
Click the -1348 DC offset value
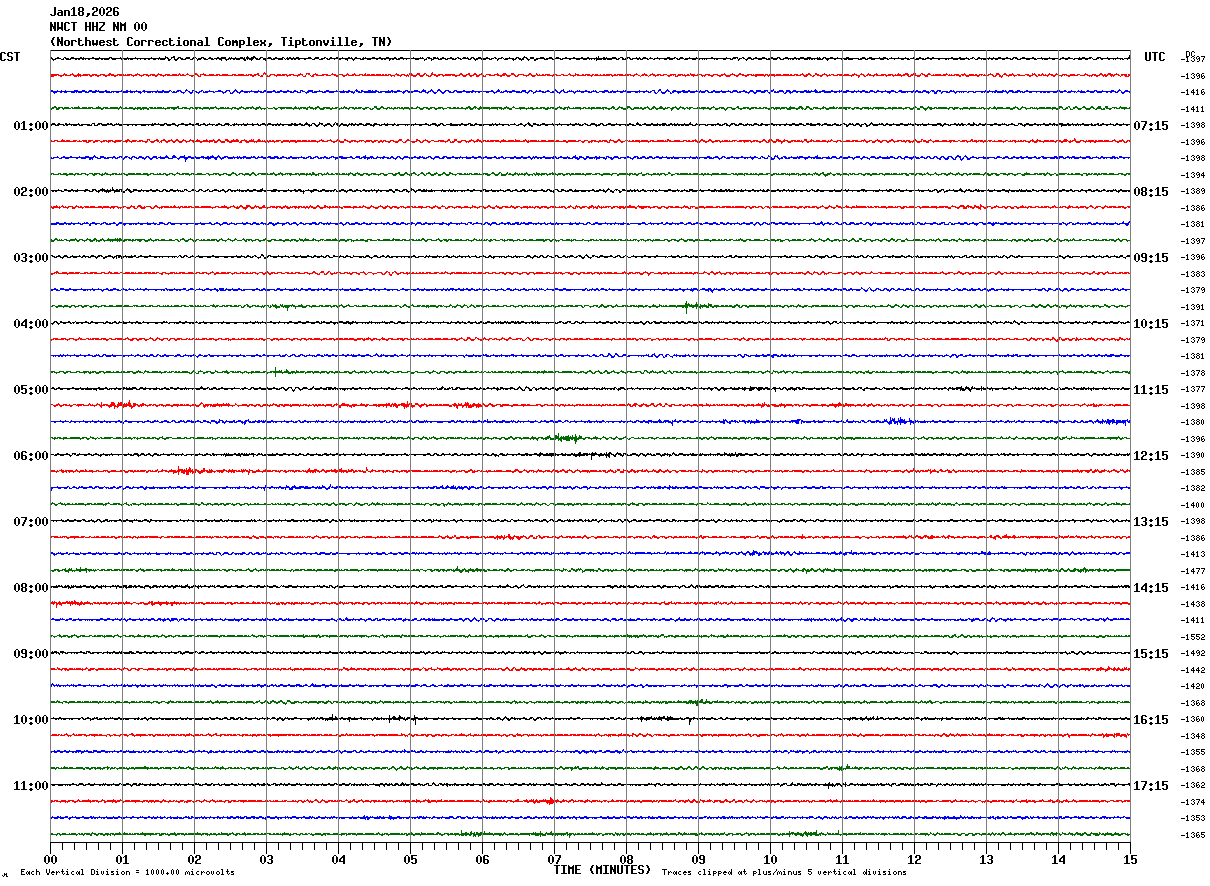pyautogui.click(x=1193, y=736)
